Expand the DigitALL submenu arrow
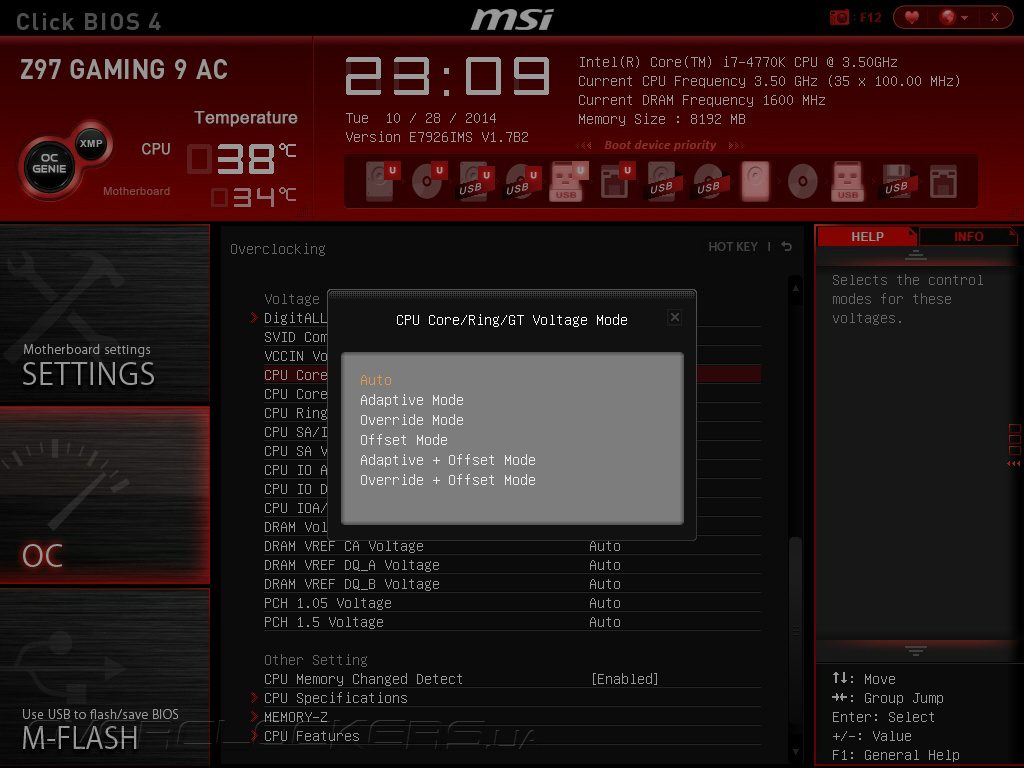The height and width of the screenshot is (768, 1024). tap(254, 318)
